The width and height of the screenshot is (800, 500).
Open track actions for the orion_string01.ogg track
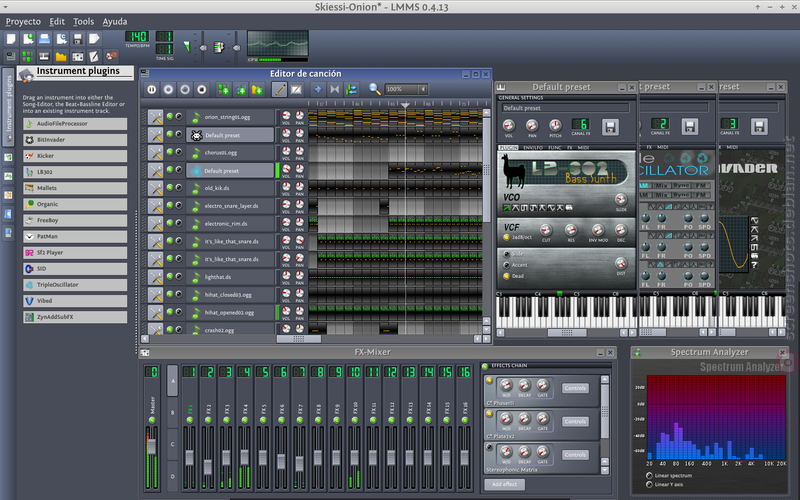click(x=155, y=117)
